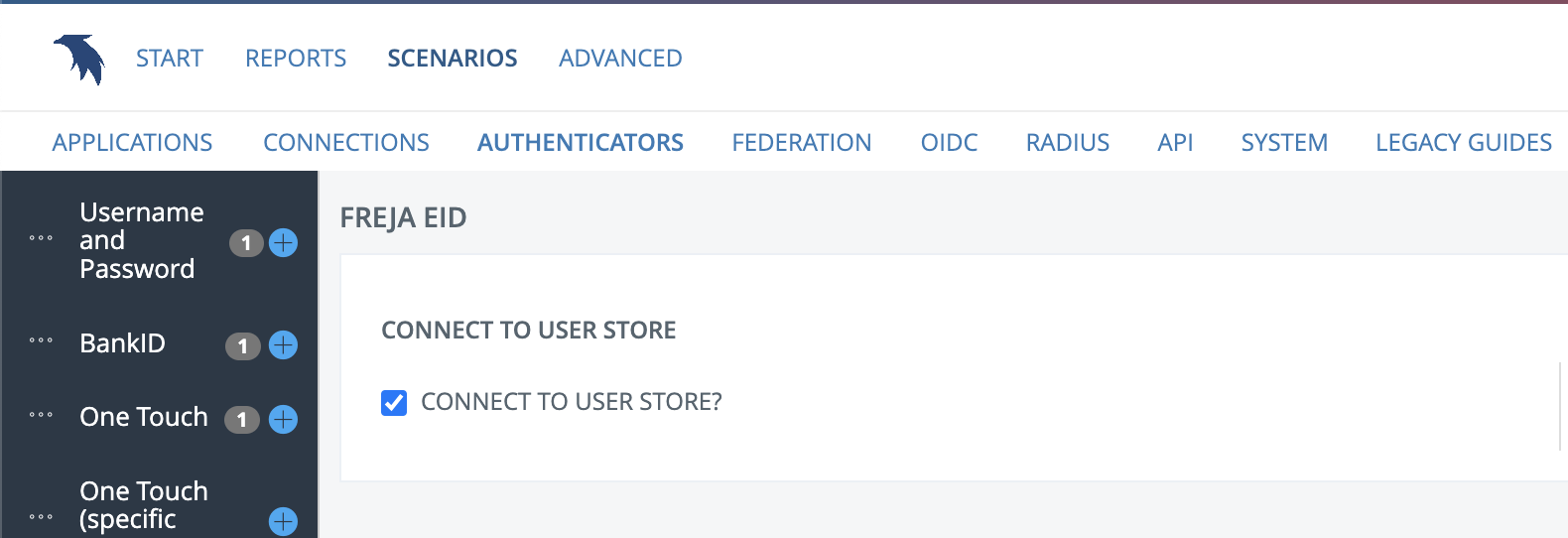Click the Username and Password count badge

point(246,243)
